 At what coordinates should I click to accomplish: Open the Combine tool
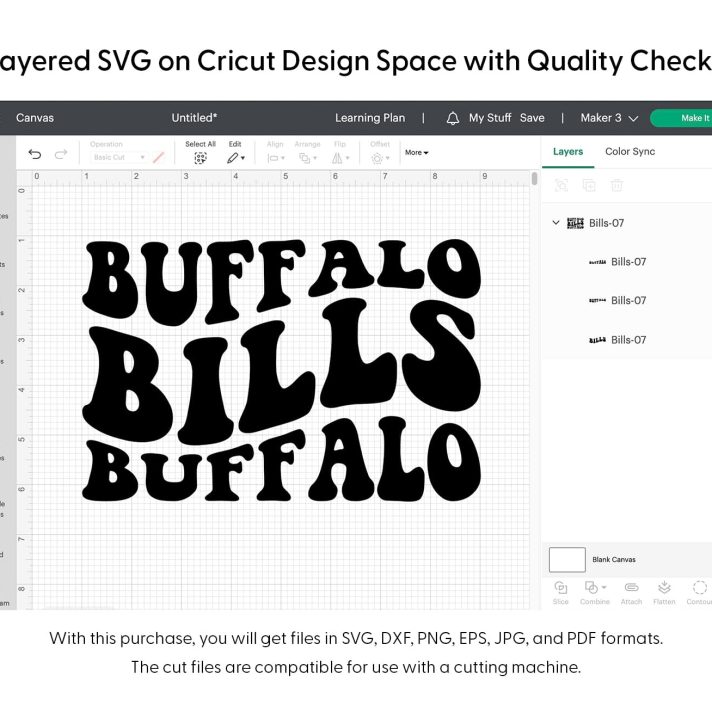tap(594, 592)
